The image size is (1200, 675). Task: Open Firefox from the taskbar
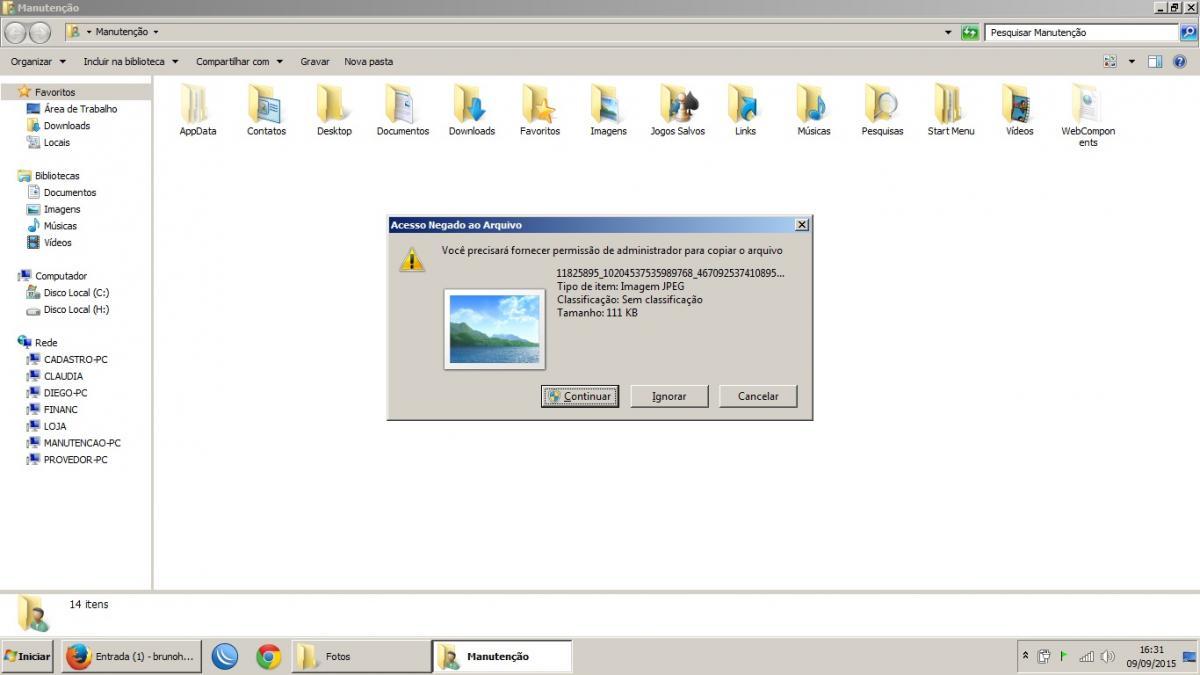131,657
